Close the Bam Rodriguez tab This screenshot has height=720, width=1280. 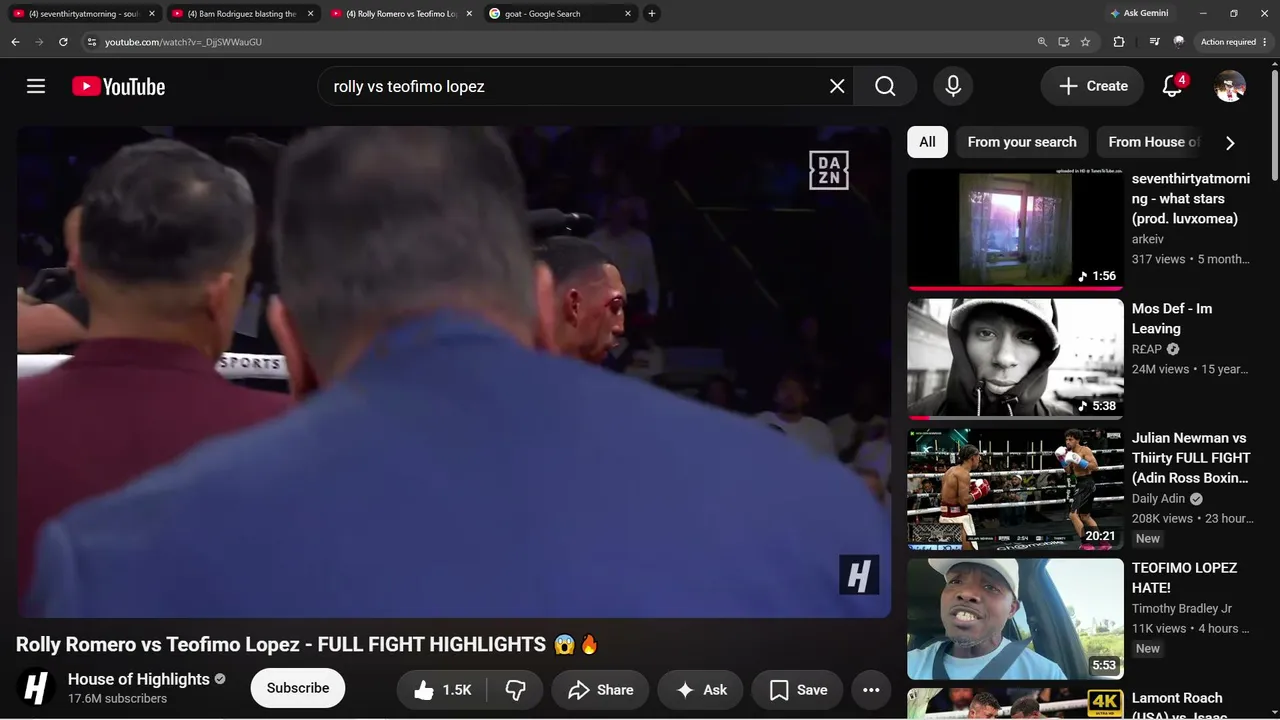[x=310, y=14]
